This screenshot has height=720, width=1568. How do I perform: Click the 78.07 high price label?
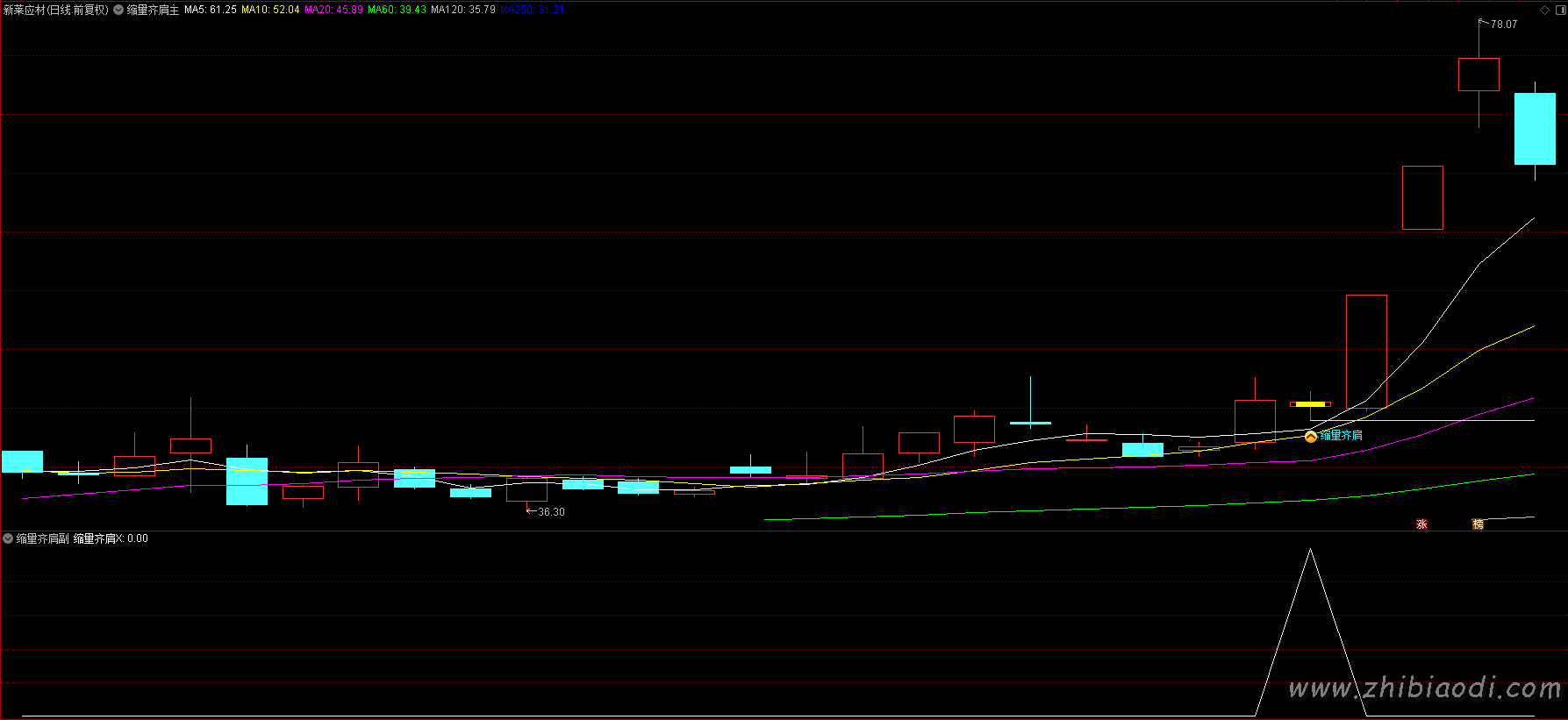pos(1503,25)
